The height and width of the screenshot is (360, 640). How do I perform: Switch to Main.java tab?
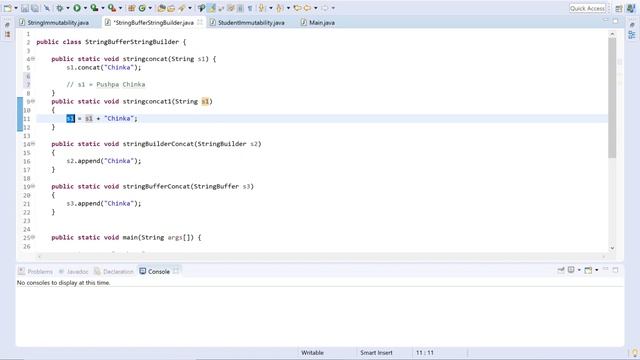coord(318,22)
